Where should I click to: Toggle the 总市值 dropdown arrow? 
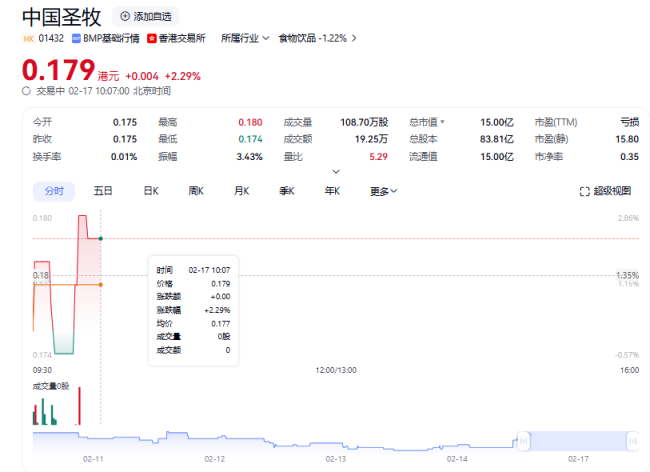tap(442, 122)
